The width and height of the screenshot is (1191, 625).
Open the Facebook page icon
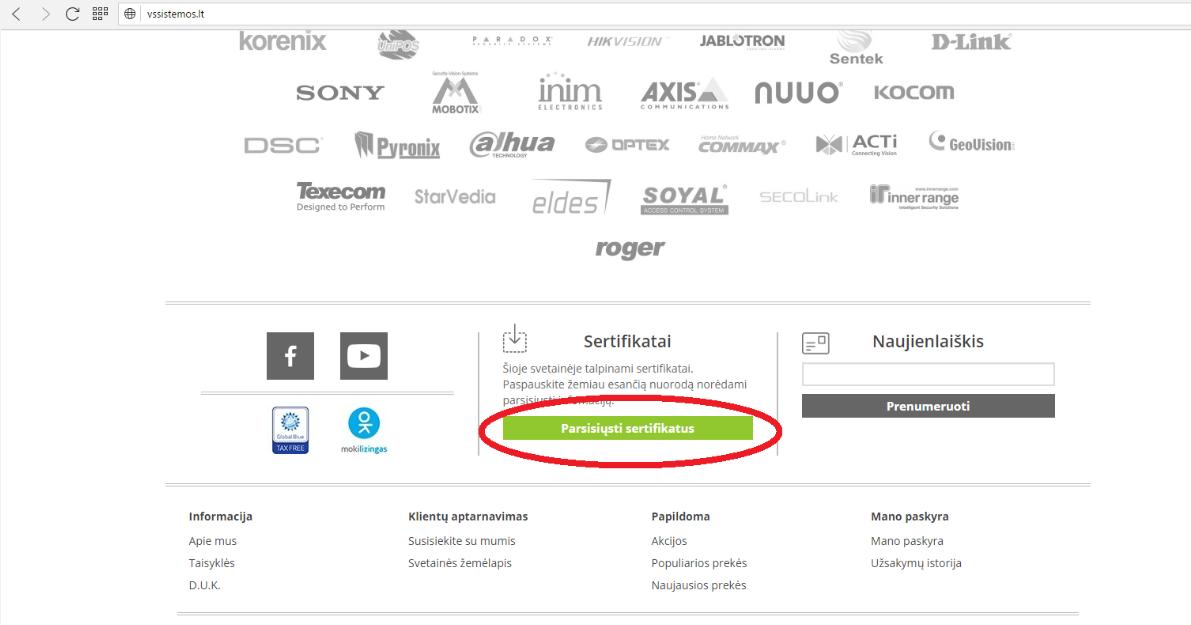click(x=290, y=355)
